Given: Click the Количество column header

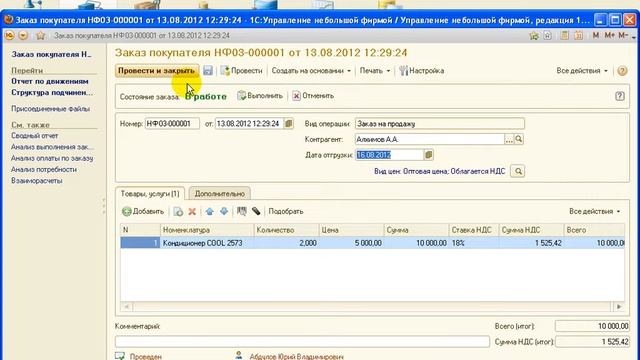Looking at the screenshot, I should (x=286, y=230).
